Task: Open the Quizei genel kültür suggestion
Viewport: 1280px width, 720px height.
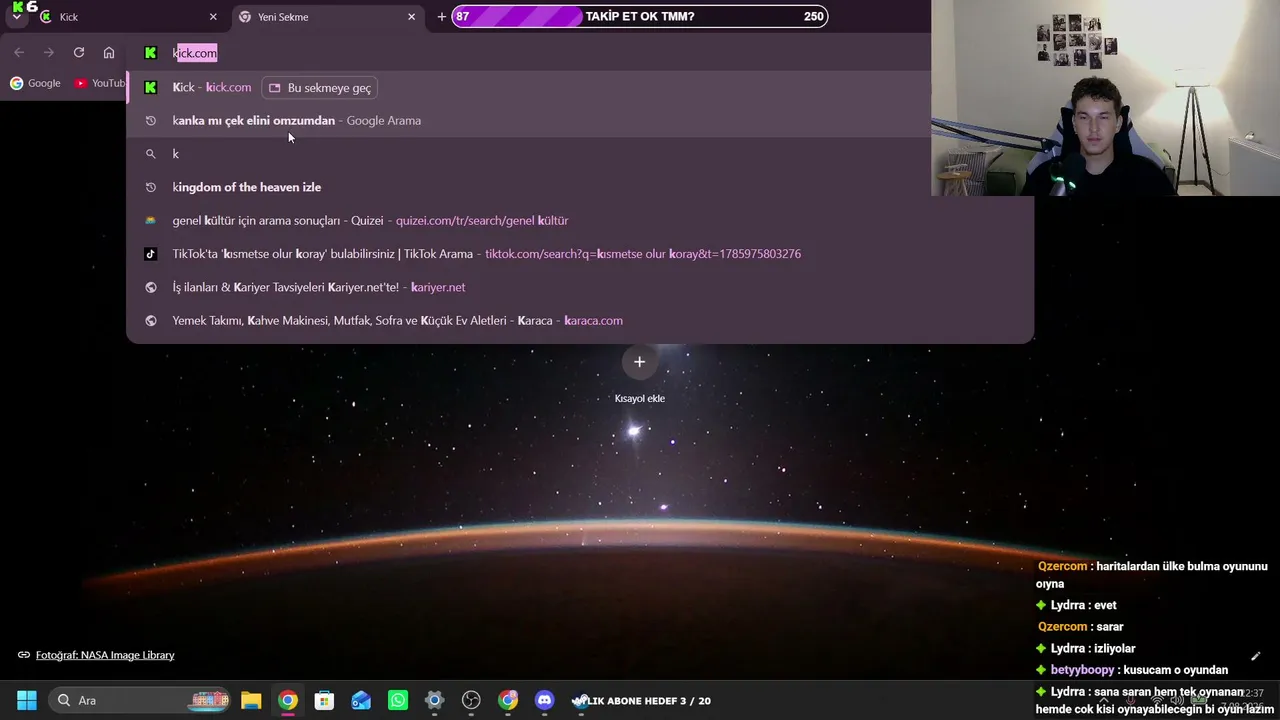Action: (x=580, y=221)
